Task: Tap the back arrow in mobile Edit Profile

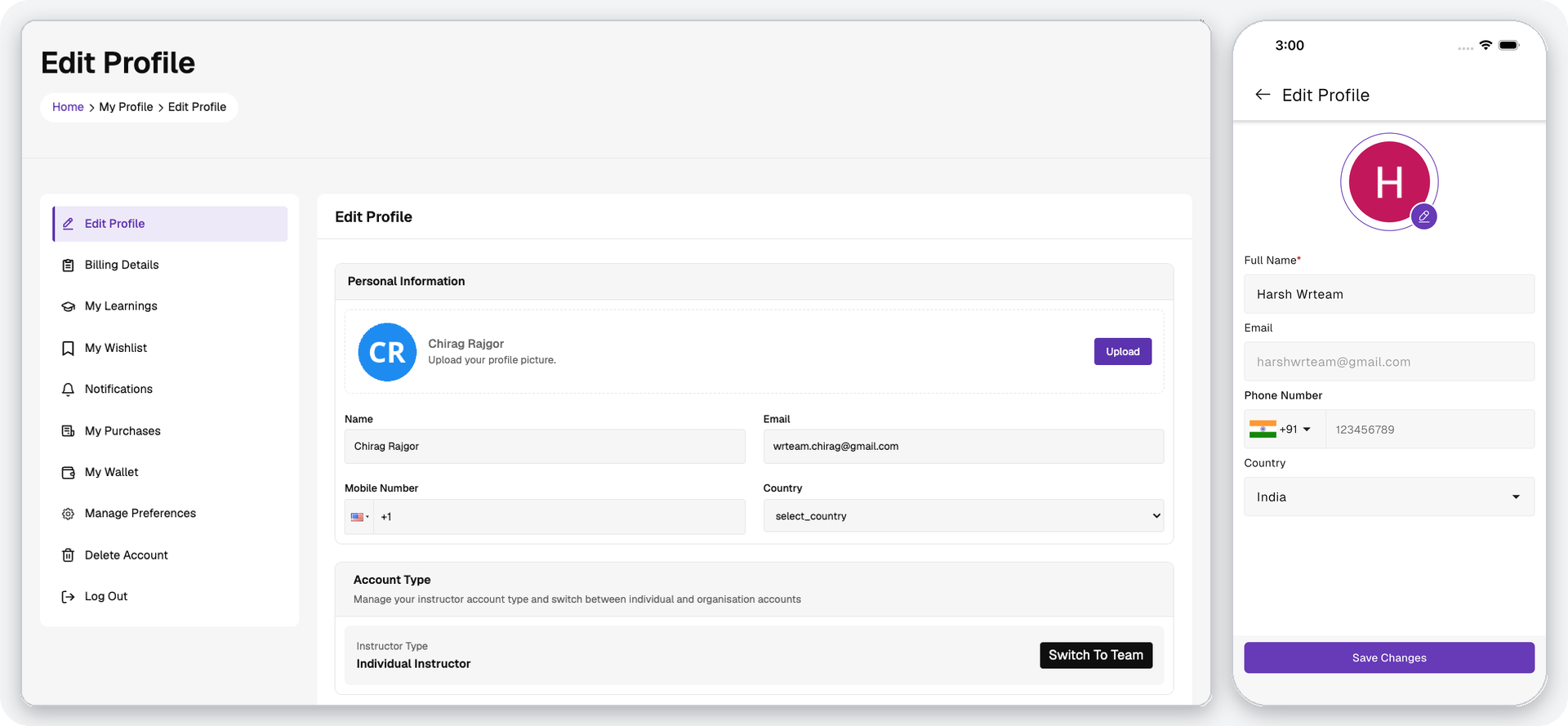Action: point(1263,95)
